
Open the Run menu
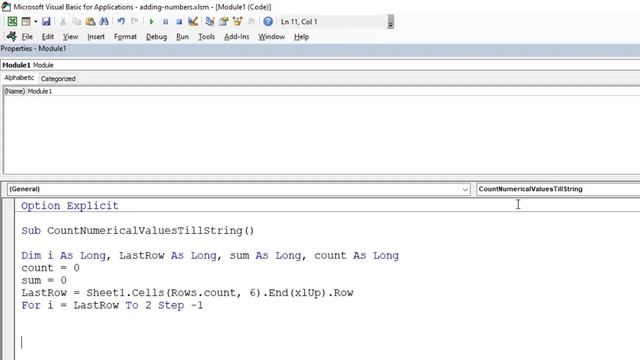click(x=182, y=37)
